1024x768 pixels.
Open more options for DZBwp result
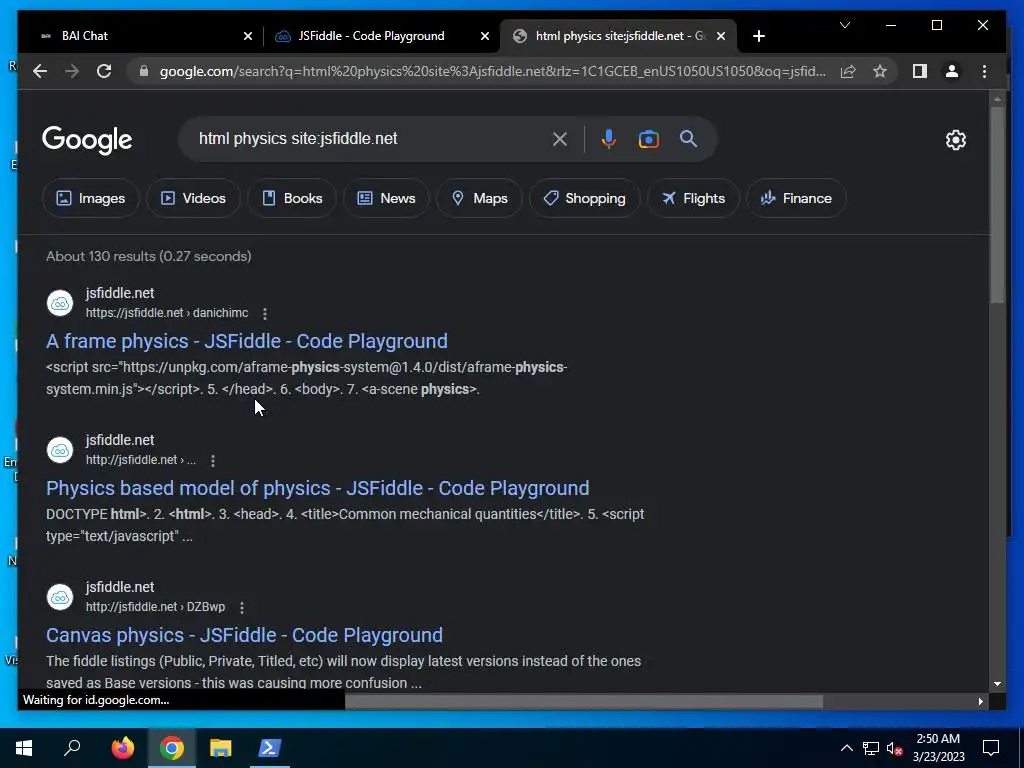pyautogui.click(x=242, y=608)
